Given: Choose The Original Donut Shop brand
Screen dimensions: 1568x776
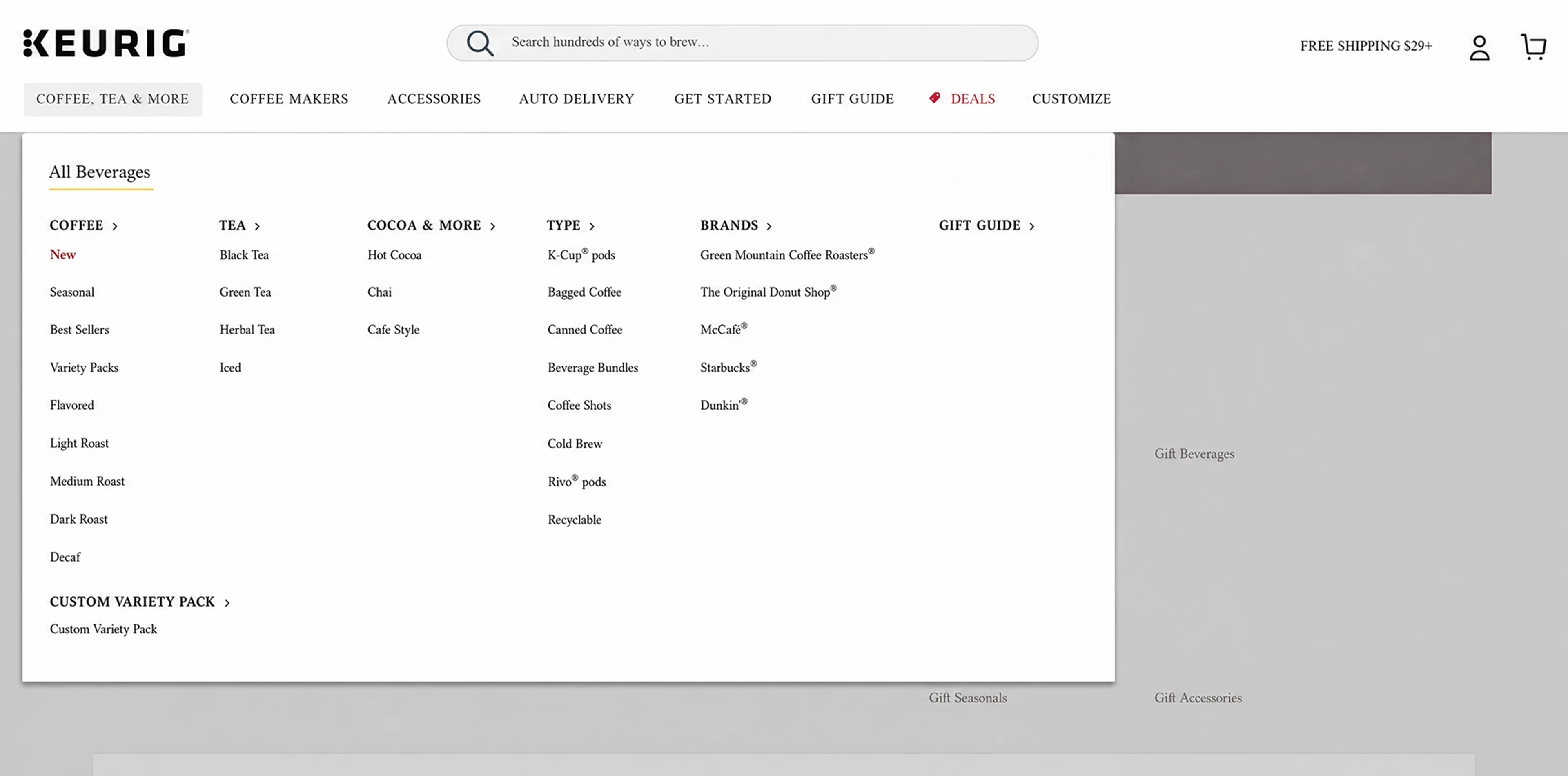Looking at the screenshot, I should tap(768, 292).
